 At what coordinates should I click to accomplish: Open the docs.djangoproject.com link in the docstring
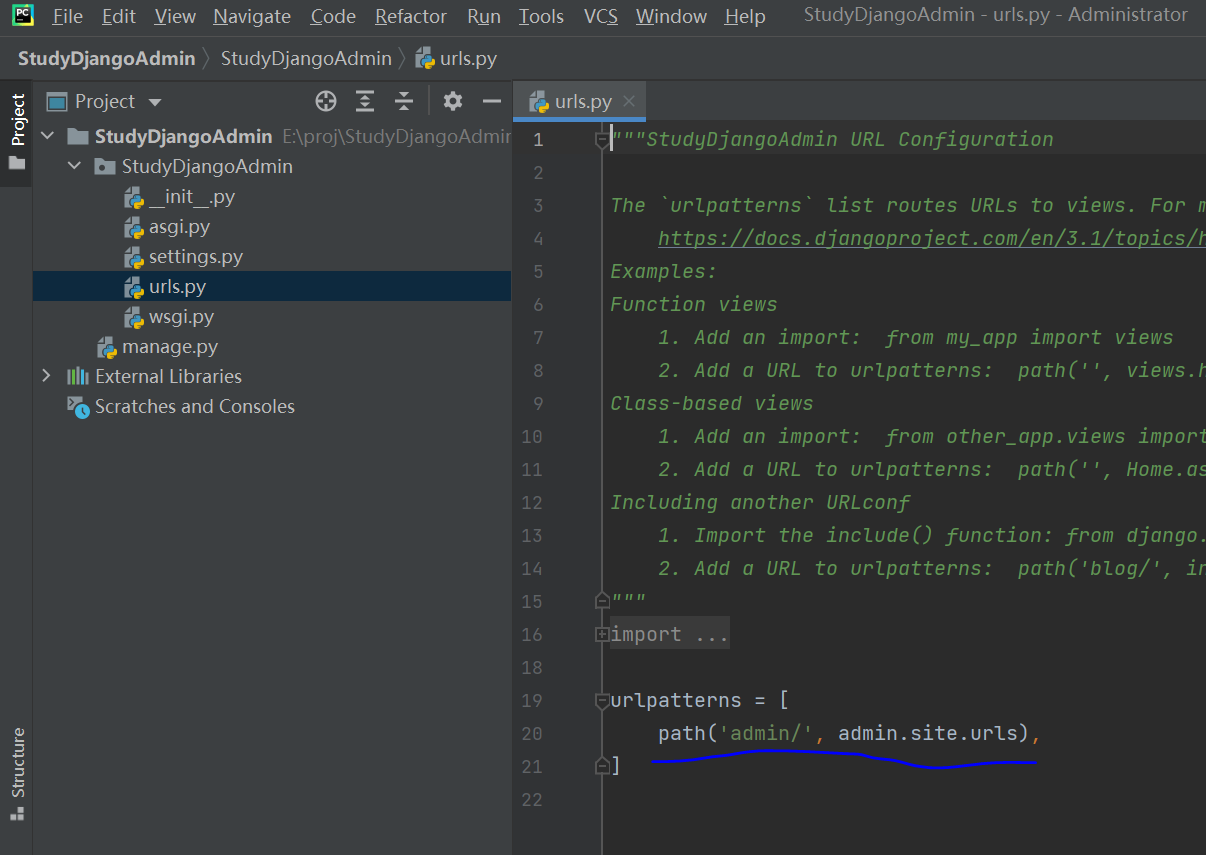coord(932,238)
